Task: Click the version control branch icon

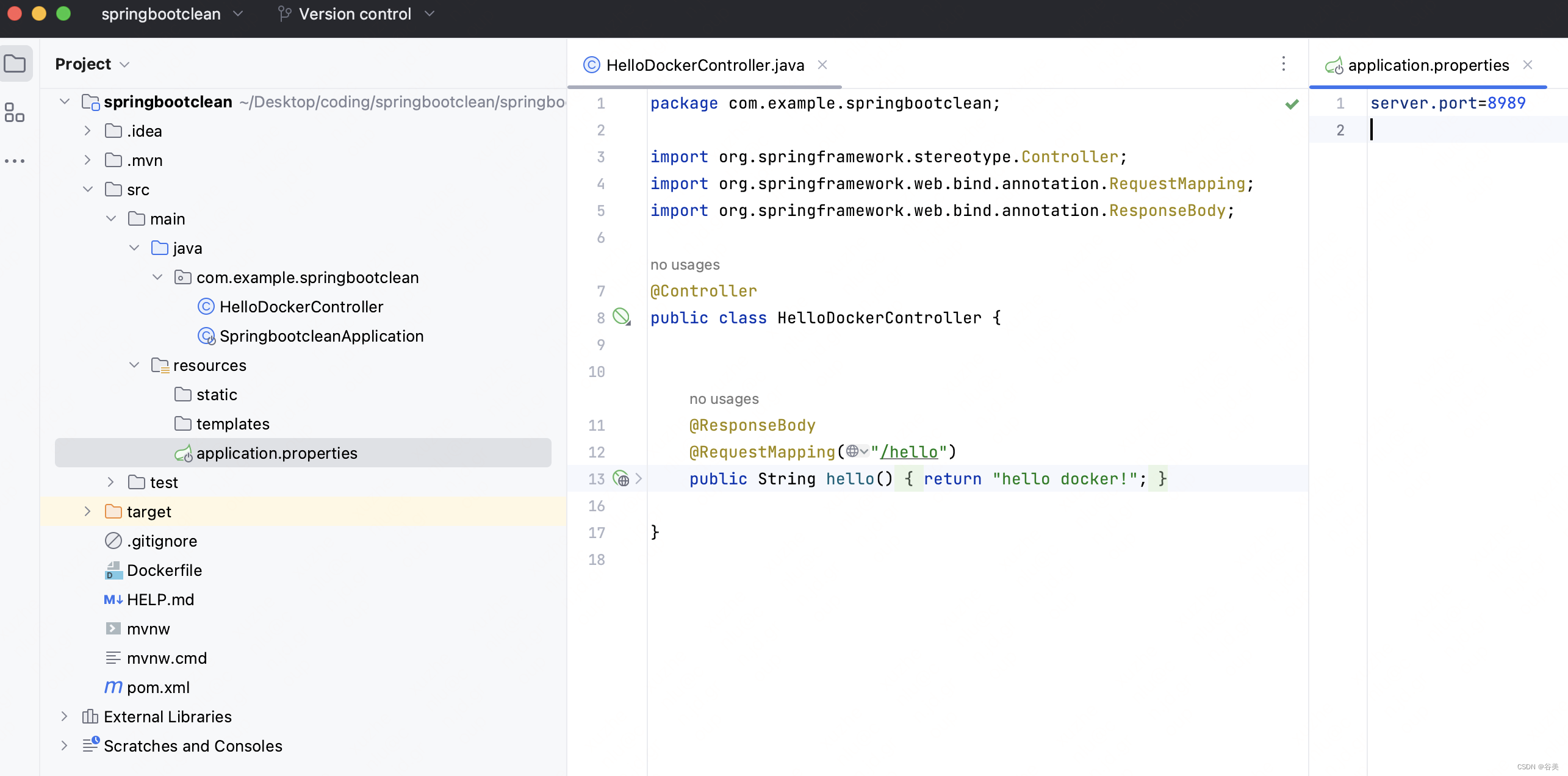Action: pos(283,14)
